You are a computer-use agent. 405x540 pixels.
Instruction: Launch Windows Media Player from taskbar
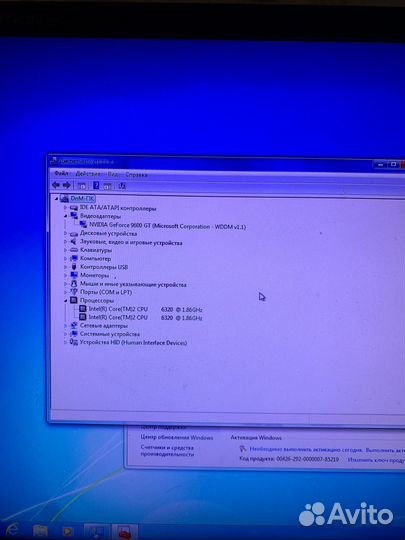68,531
